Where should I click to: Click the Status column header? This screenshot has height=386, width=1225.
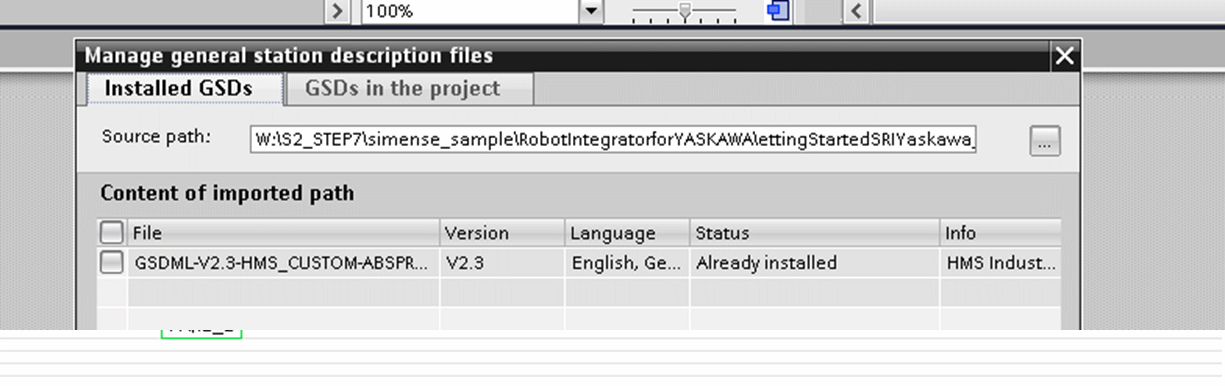pos(815,233)
